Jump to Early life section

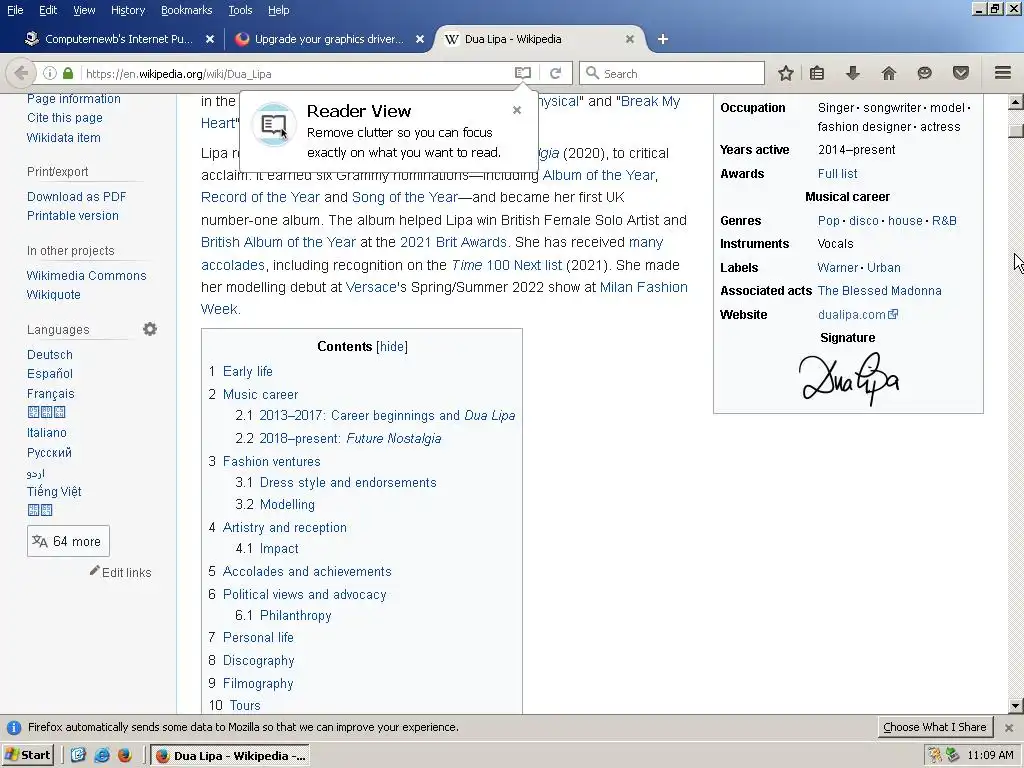[x=248, y=372]
